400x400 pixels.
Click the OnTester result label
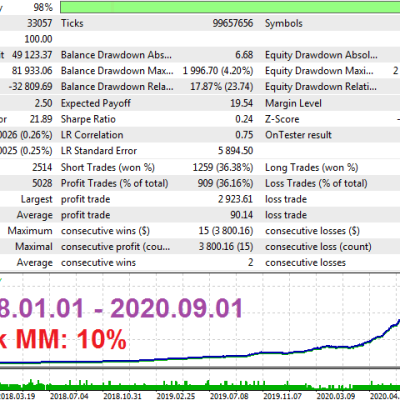tap(298, 135)
